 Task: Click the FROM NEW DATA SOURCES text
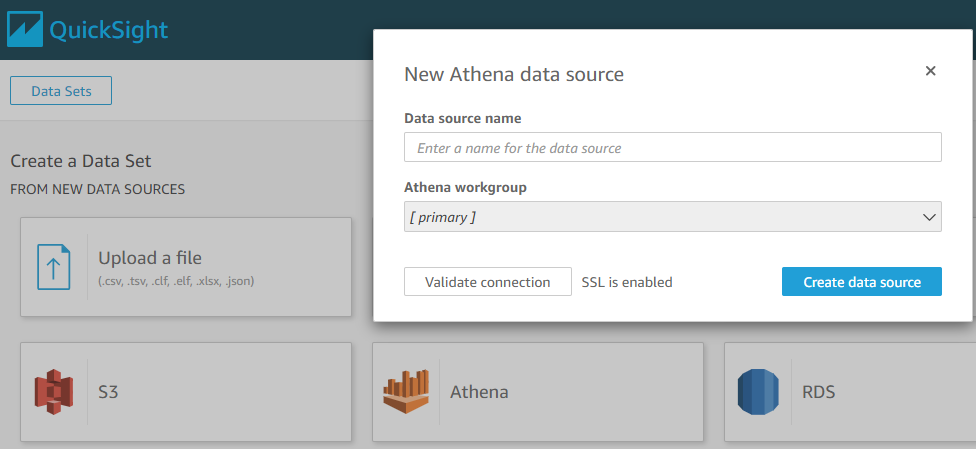pos(98,189)
